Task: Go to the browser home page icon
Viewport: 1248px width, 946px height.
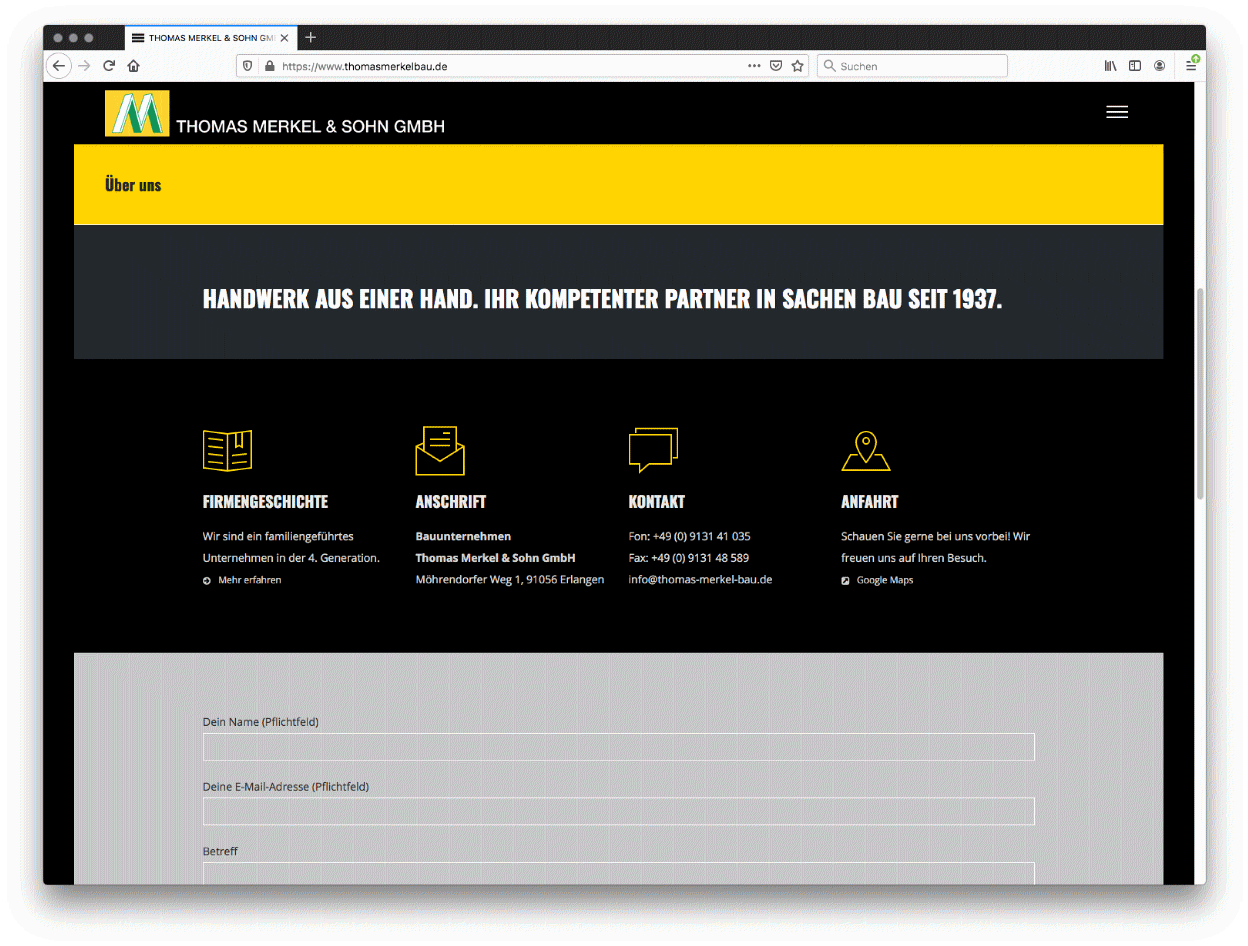Action: tap(133, 66)
